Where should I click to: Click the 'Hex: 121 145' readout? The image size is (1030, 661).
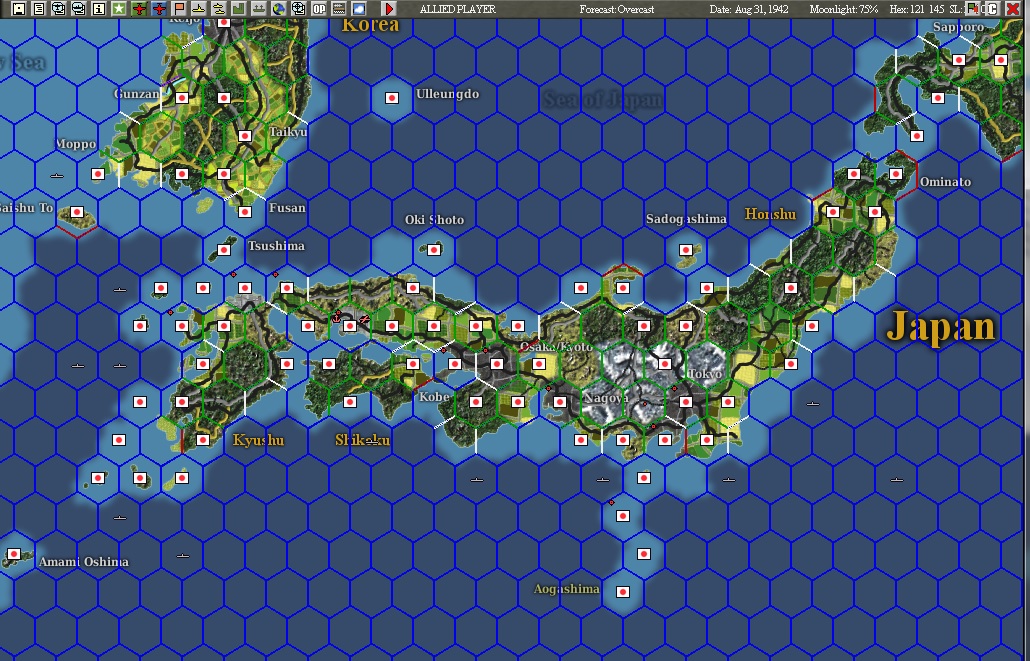pos(918,9)
